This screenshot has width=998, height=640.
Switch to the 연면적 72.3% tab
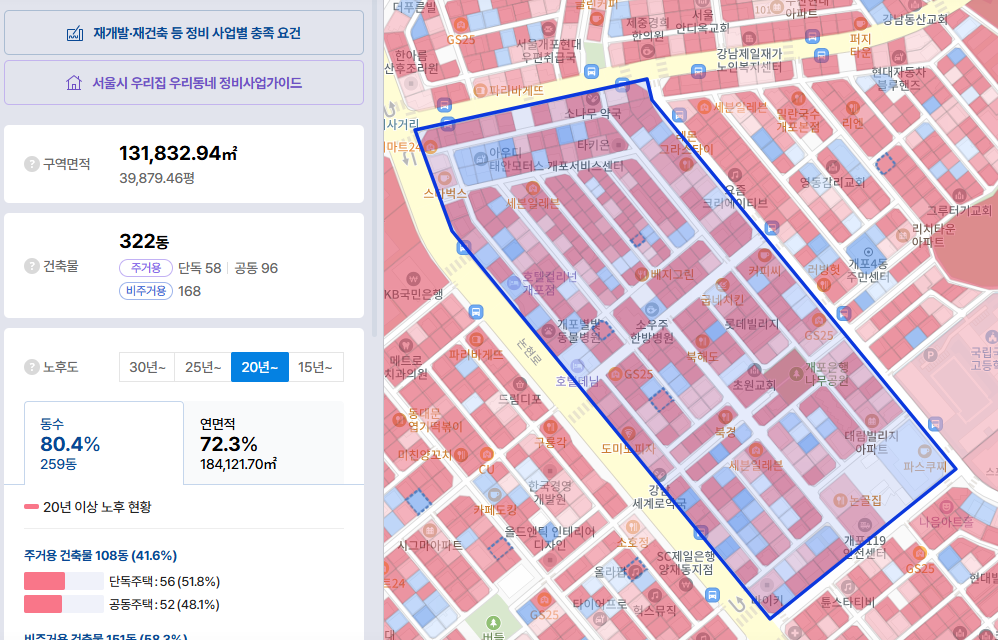point(264,443)
